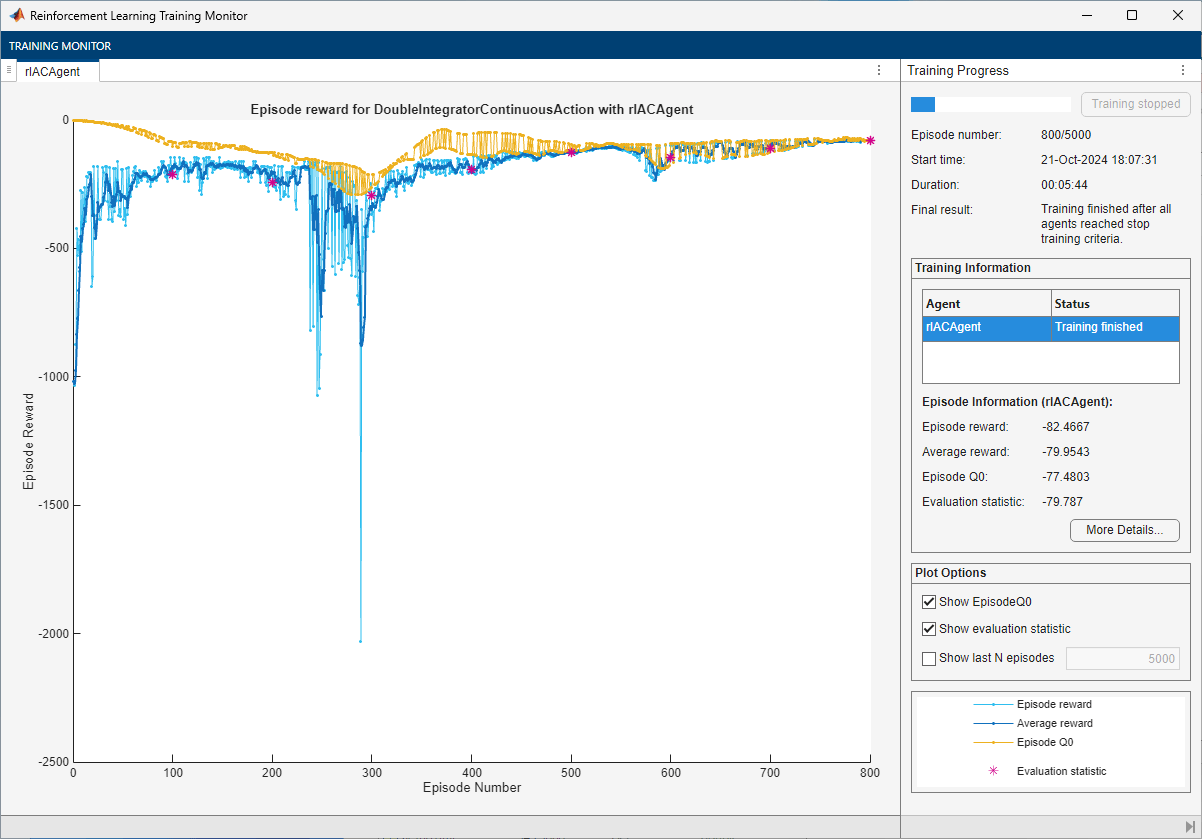
Task: Click the last N episodes number field
Action: (1122, 658)
